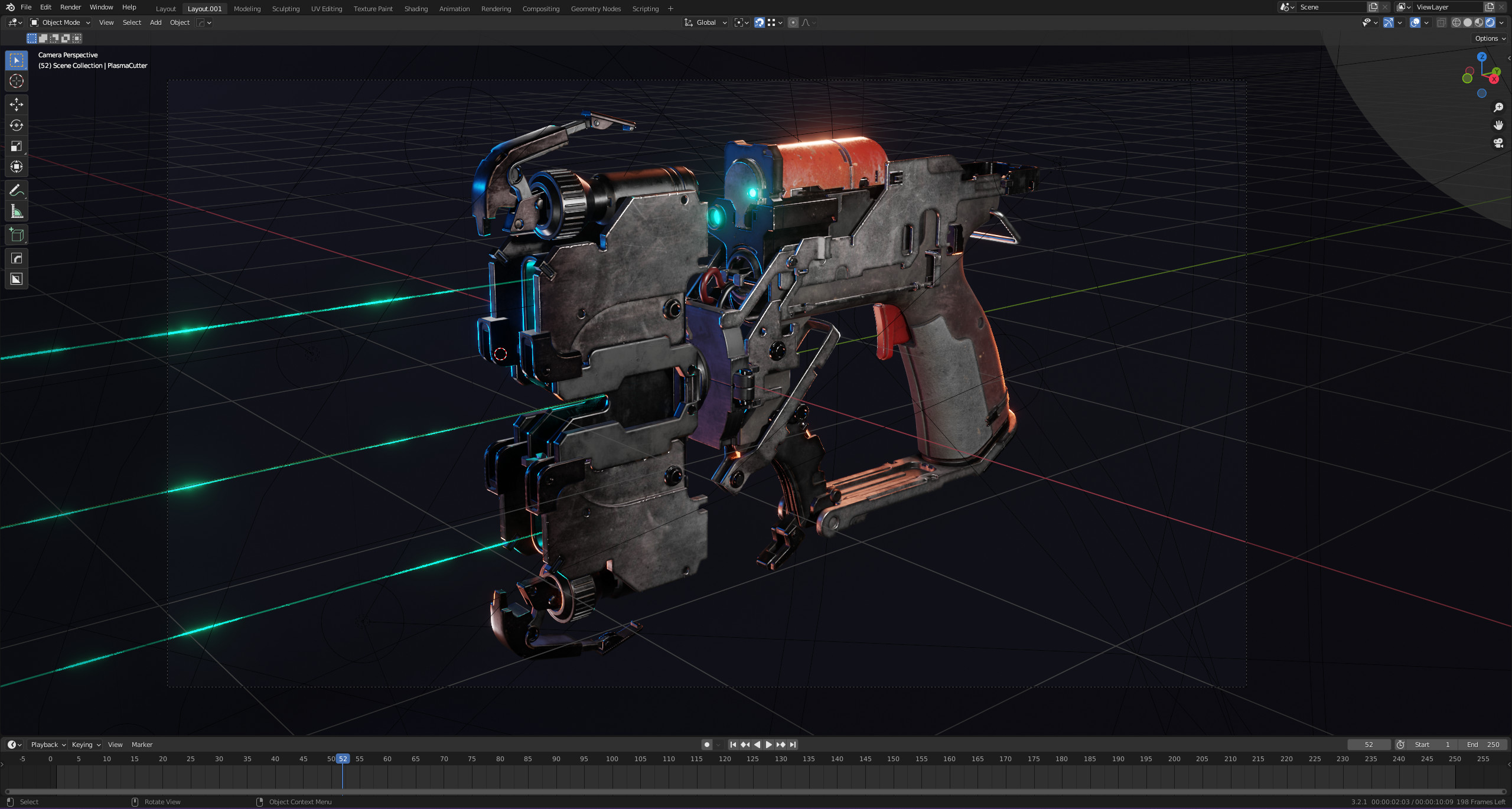
Task: Toggle camera view icon in viewport
Action: click(1498, 143)
